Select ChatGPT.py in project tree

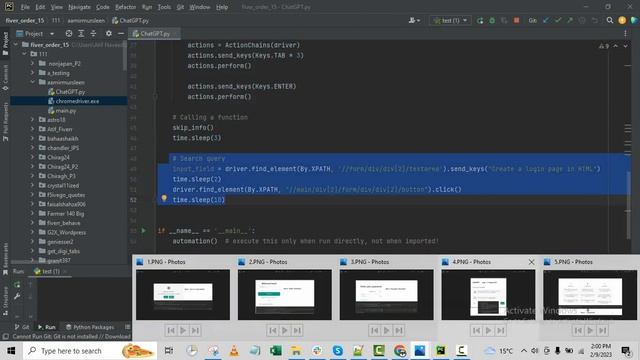[67, 92]
